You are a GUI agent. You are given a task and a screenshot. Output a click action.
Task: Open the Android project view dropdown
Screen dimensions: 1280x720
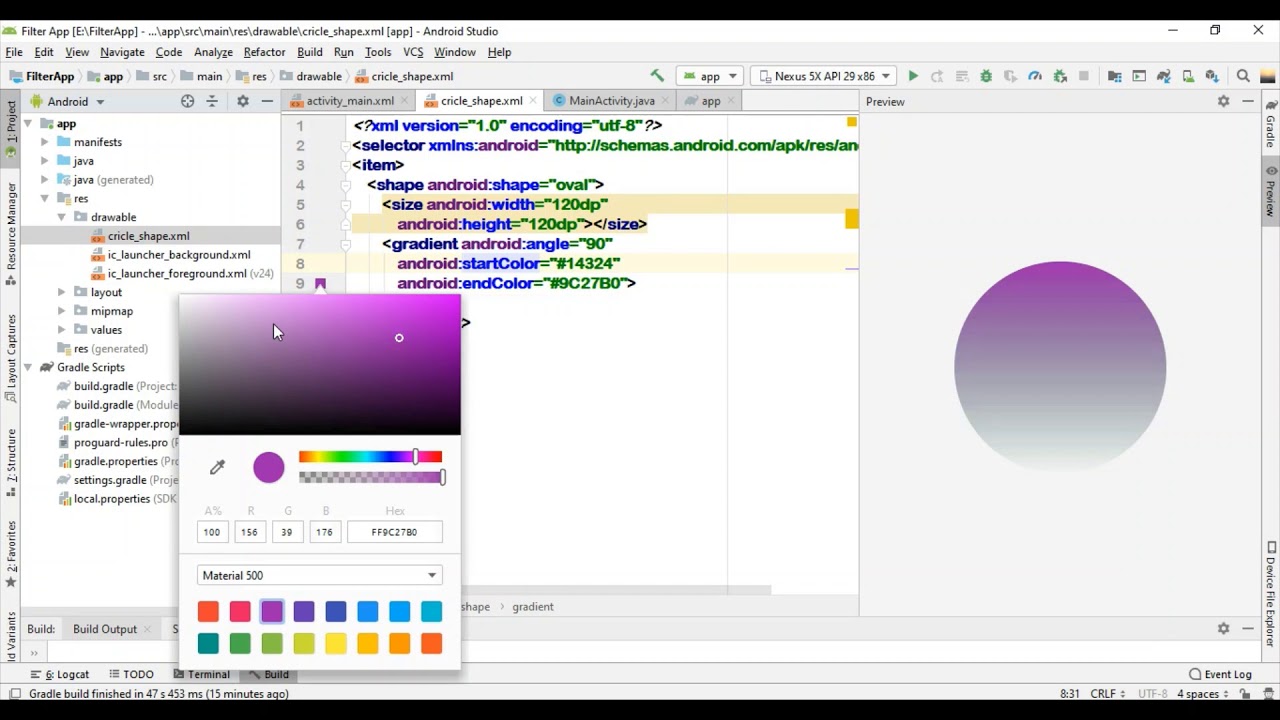coord(69,101)
